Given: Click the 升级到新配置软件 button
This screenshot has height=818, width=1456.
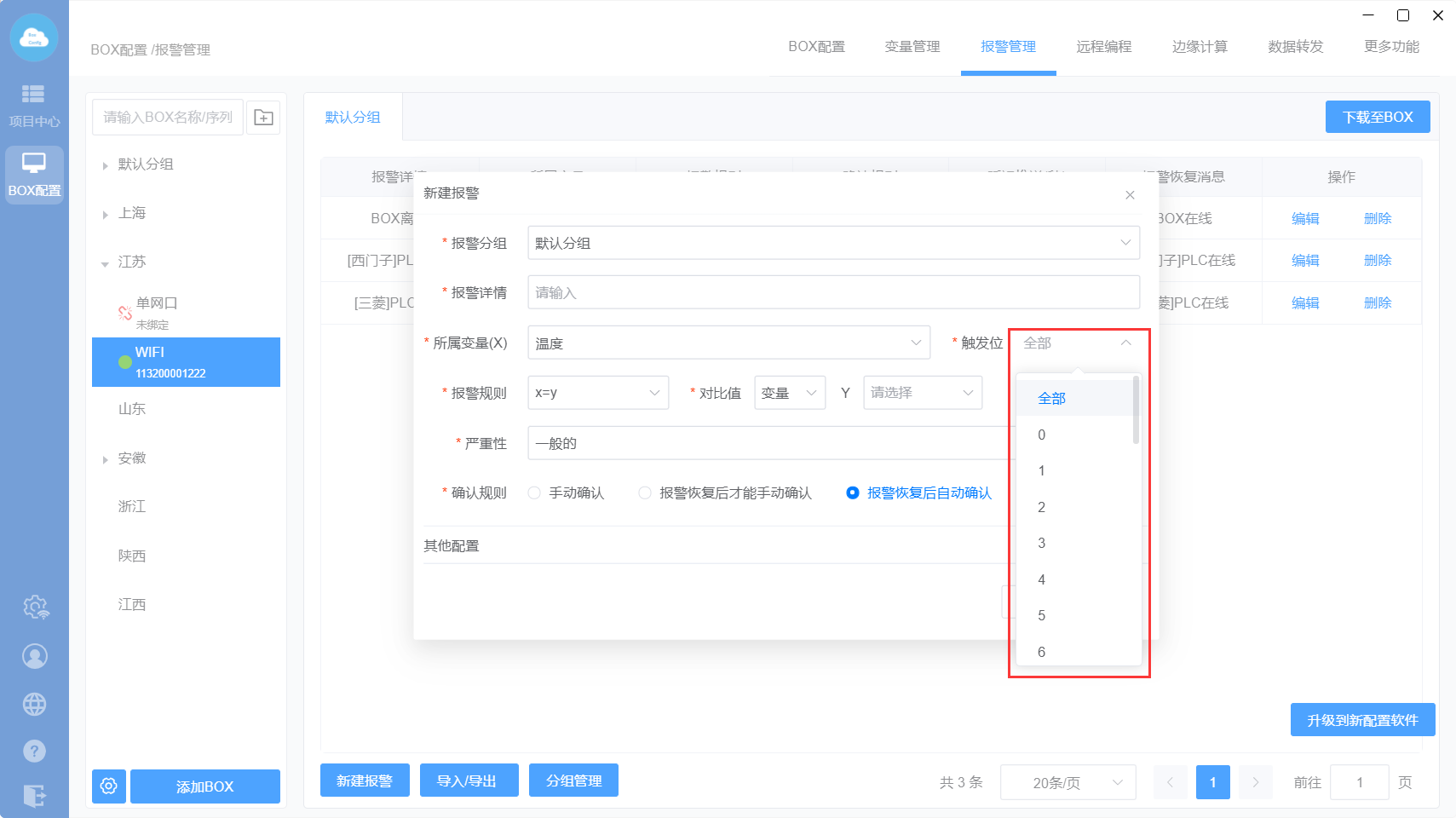Looking at the screenshot, I should (1361, 720).
